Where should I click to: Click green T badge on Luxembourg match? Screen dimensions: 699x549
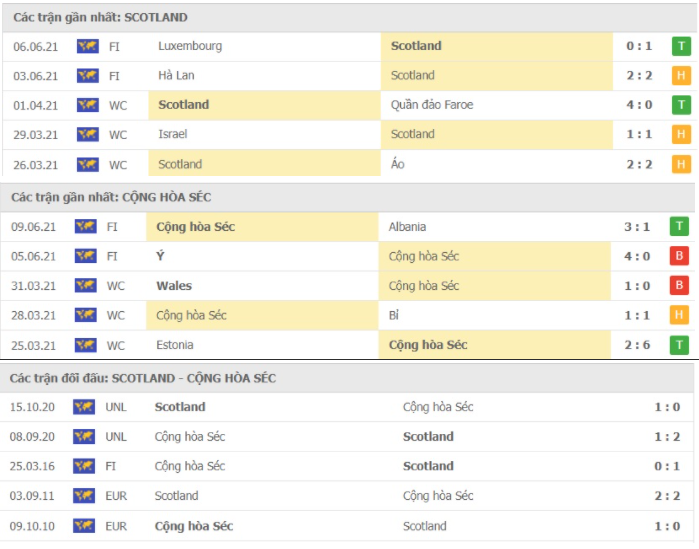(x=681, y=46)
